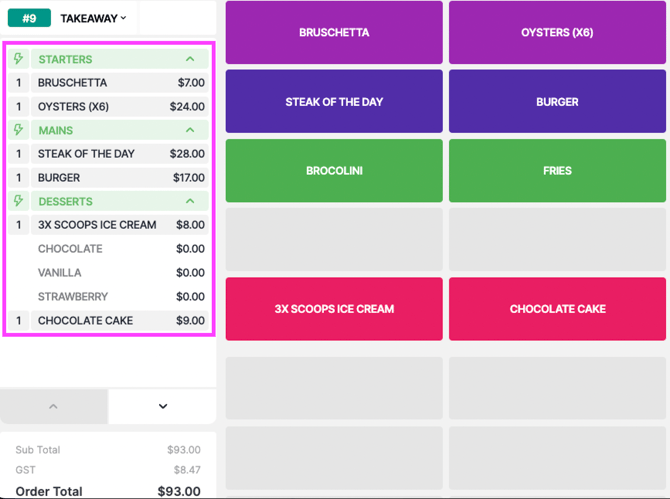Click the lightning bolt icon beside MAINS

pos(18,130)
